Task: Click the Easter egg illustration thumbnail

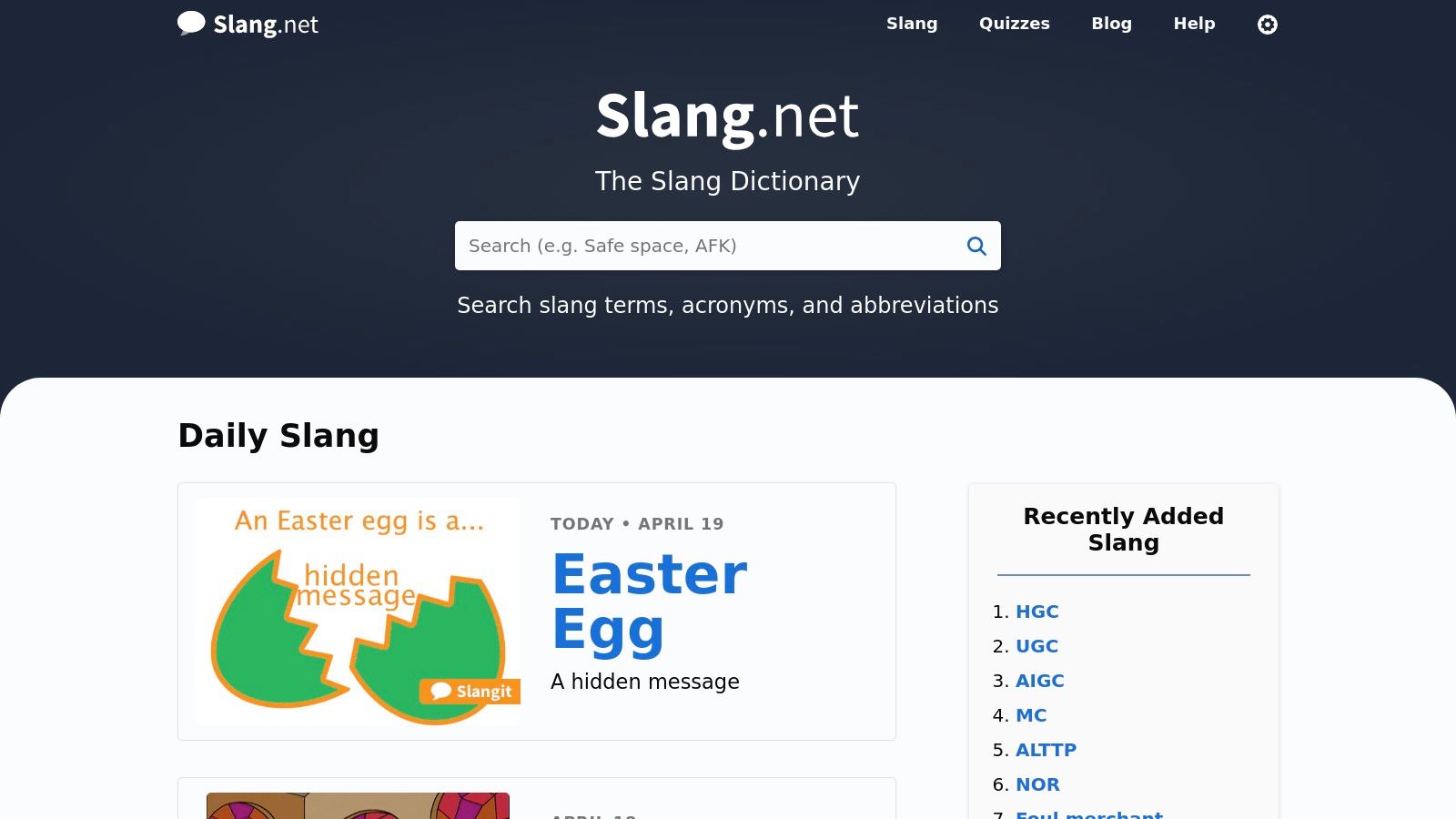Action: pos(358,612)
